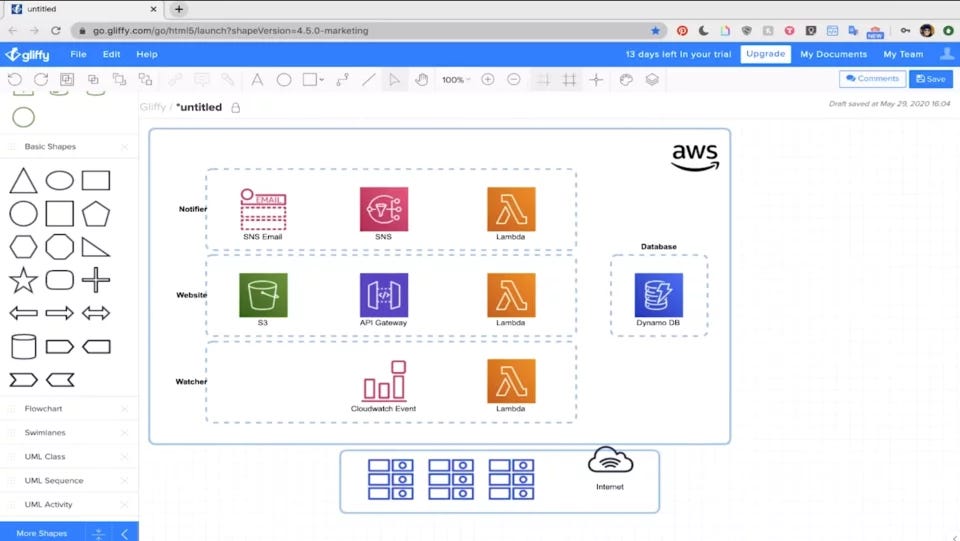Open My Team link
Image resolution: width=960 pixels, height=541 pixels.
coord(903,54)
